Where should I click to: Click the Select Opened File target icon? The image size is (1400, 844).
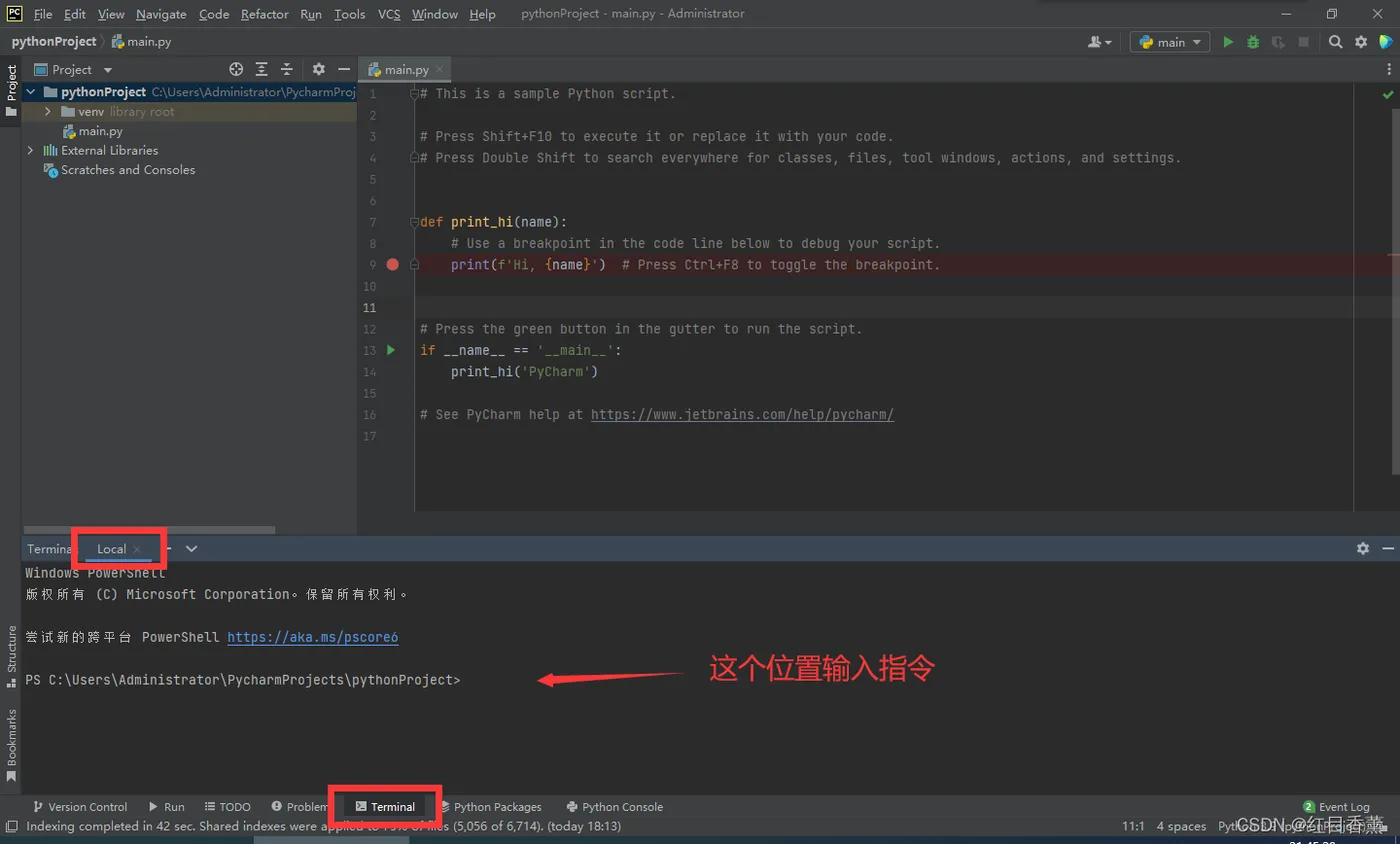click(x=236, y=69)
